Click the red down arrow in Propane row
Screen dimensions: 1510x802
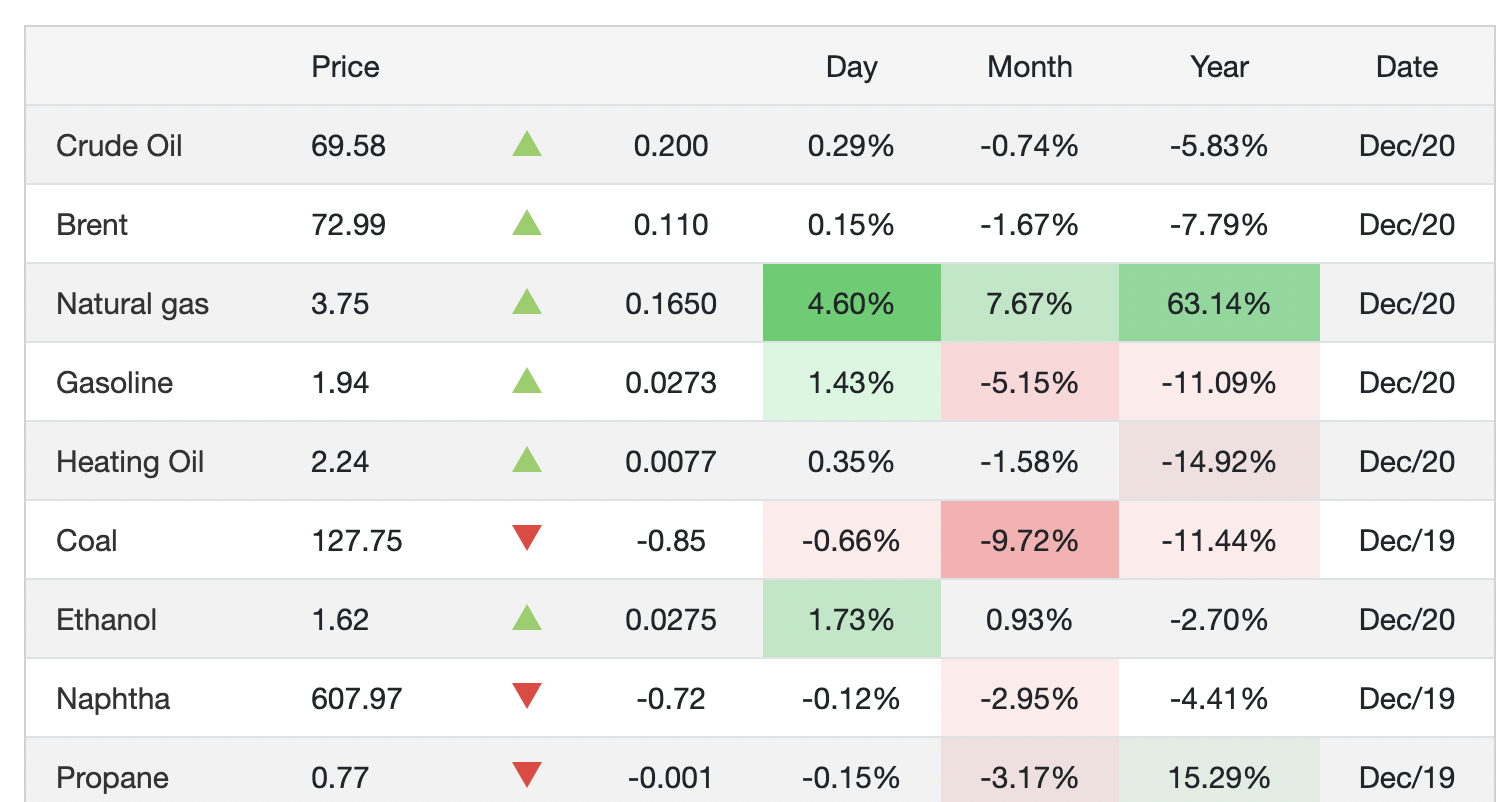point(527,776)
